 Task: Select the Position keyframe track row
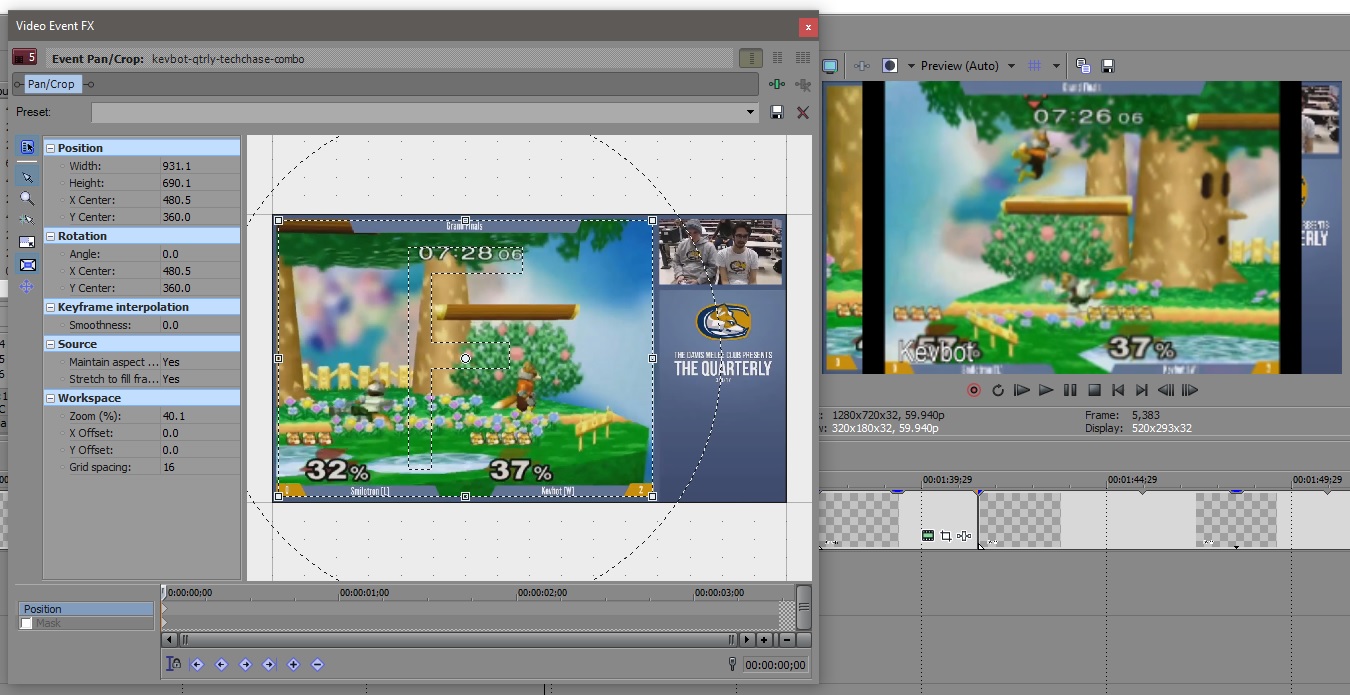pyautogui.click(x=87, y=609)
